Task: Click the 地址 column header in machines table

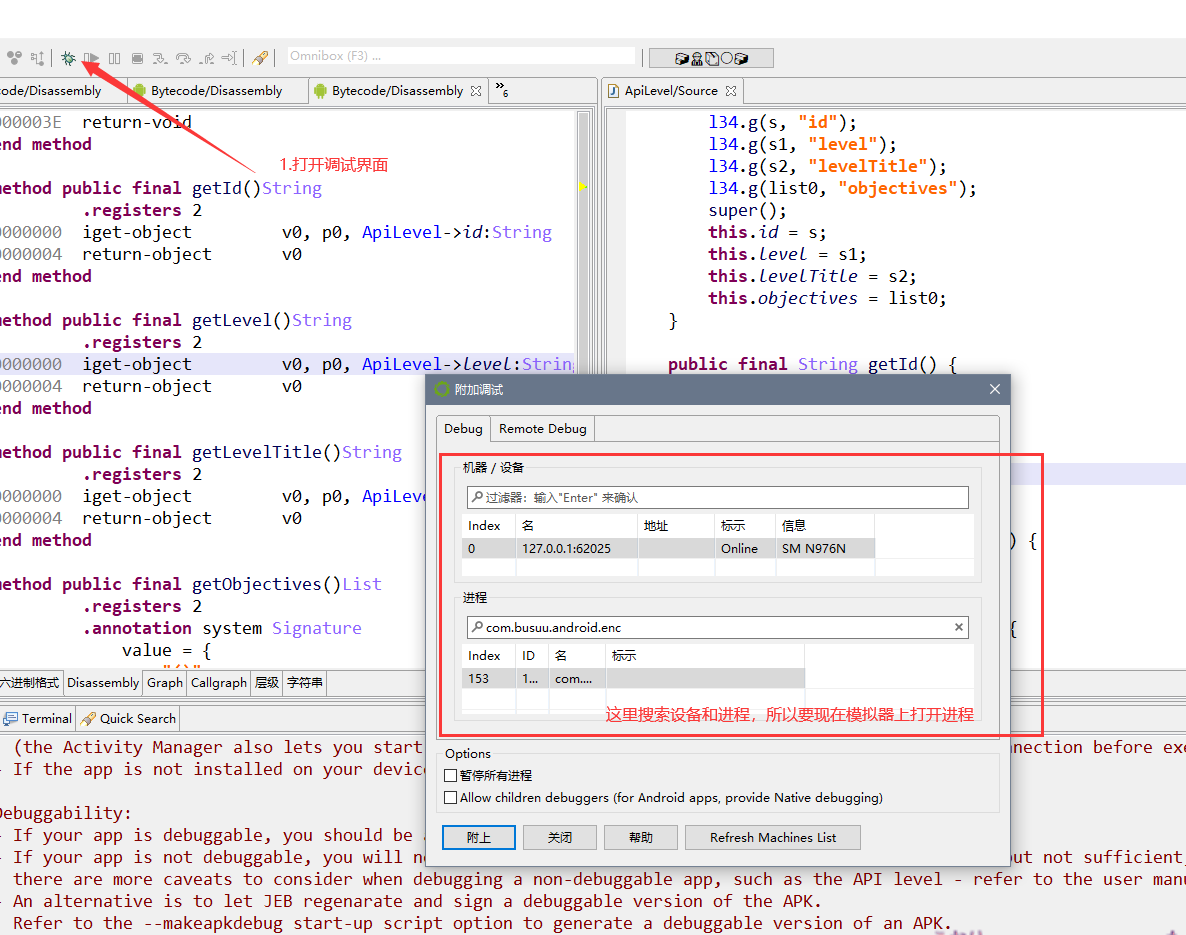Action: point(676,526)
